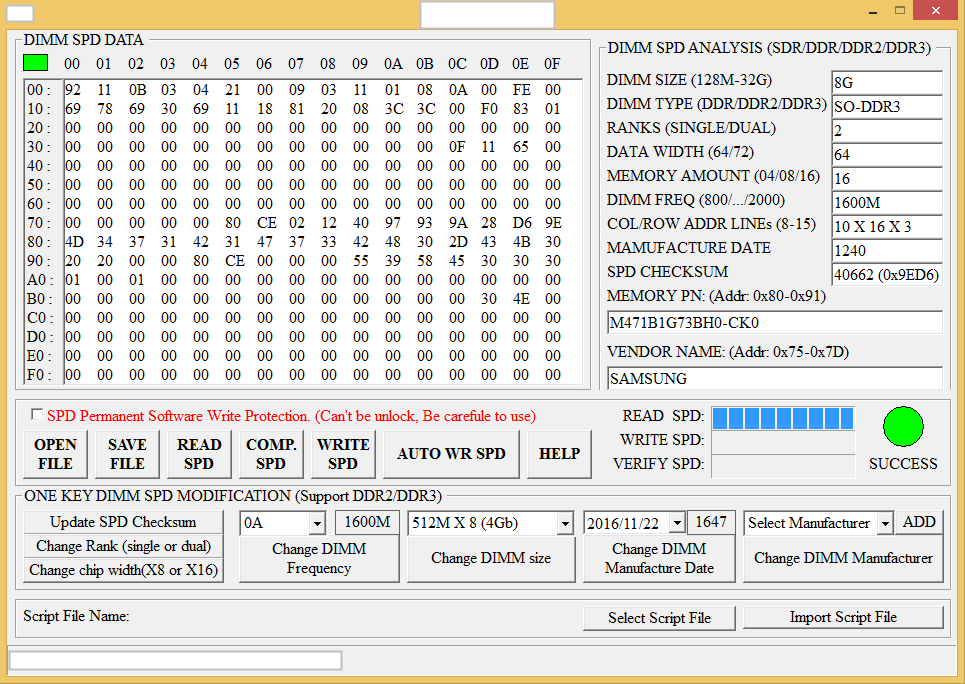Click the RANKS field showing 2
Image resolution: width=965 pixels, height=684 pixels.
(x=887, y=131)
